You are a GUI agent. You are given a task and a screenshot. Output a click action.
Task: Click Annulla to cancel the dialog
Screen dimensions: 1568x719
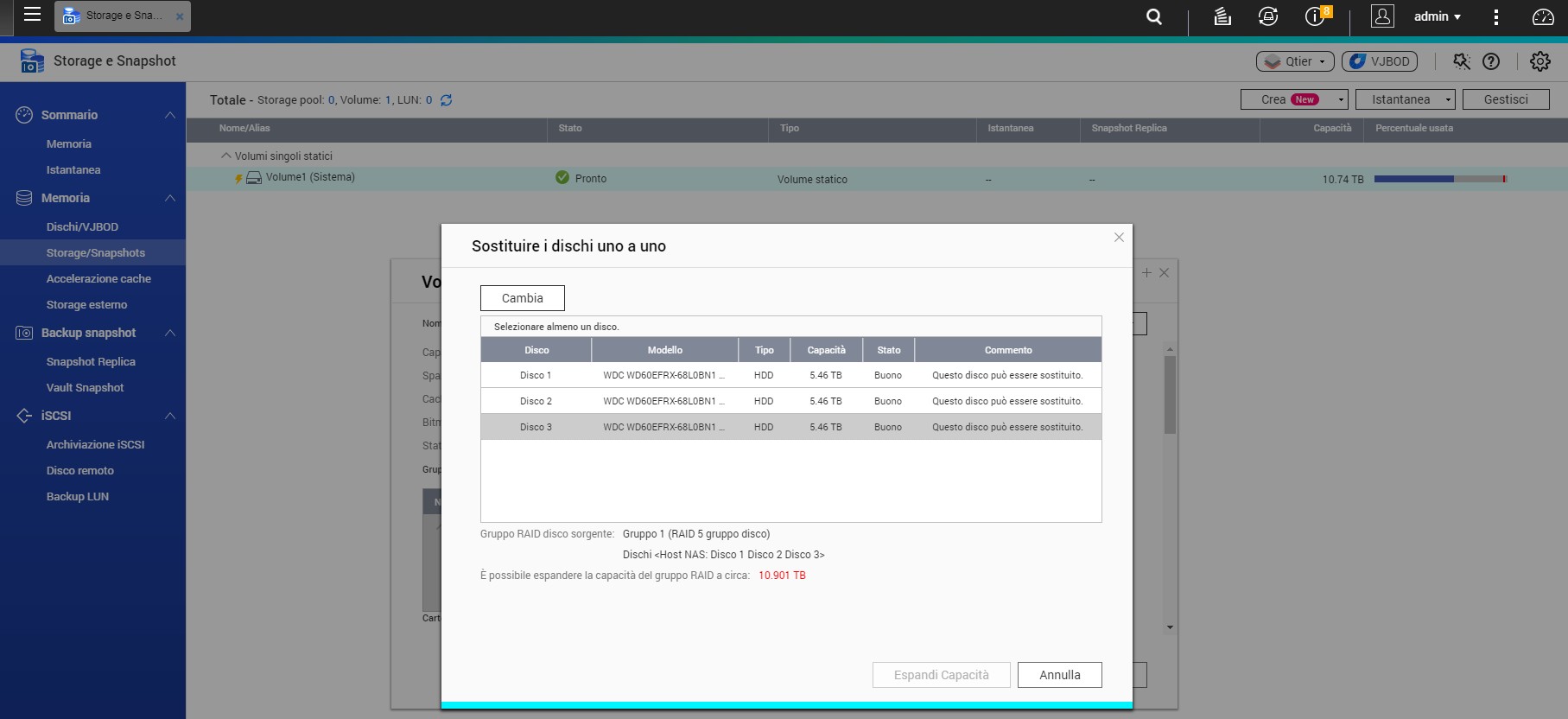point(1059,675)
